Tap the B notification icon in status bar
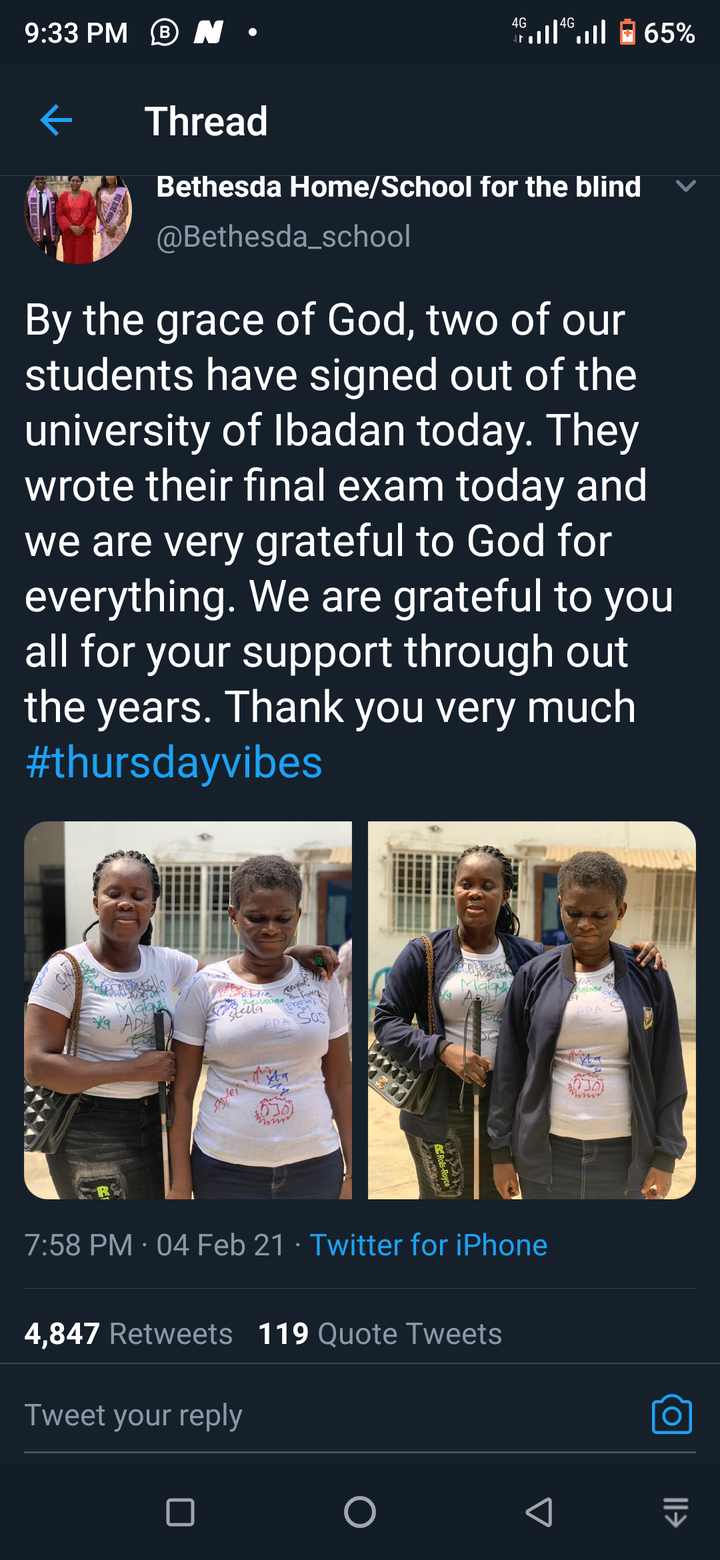 point(164,33)
